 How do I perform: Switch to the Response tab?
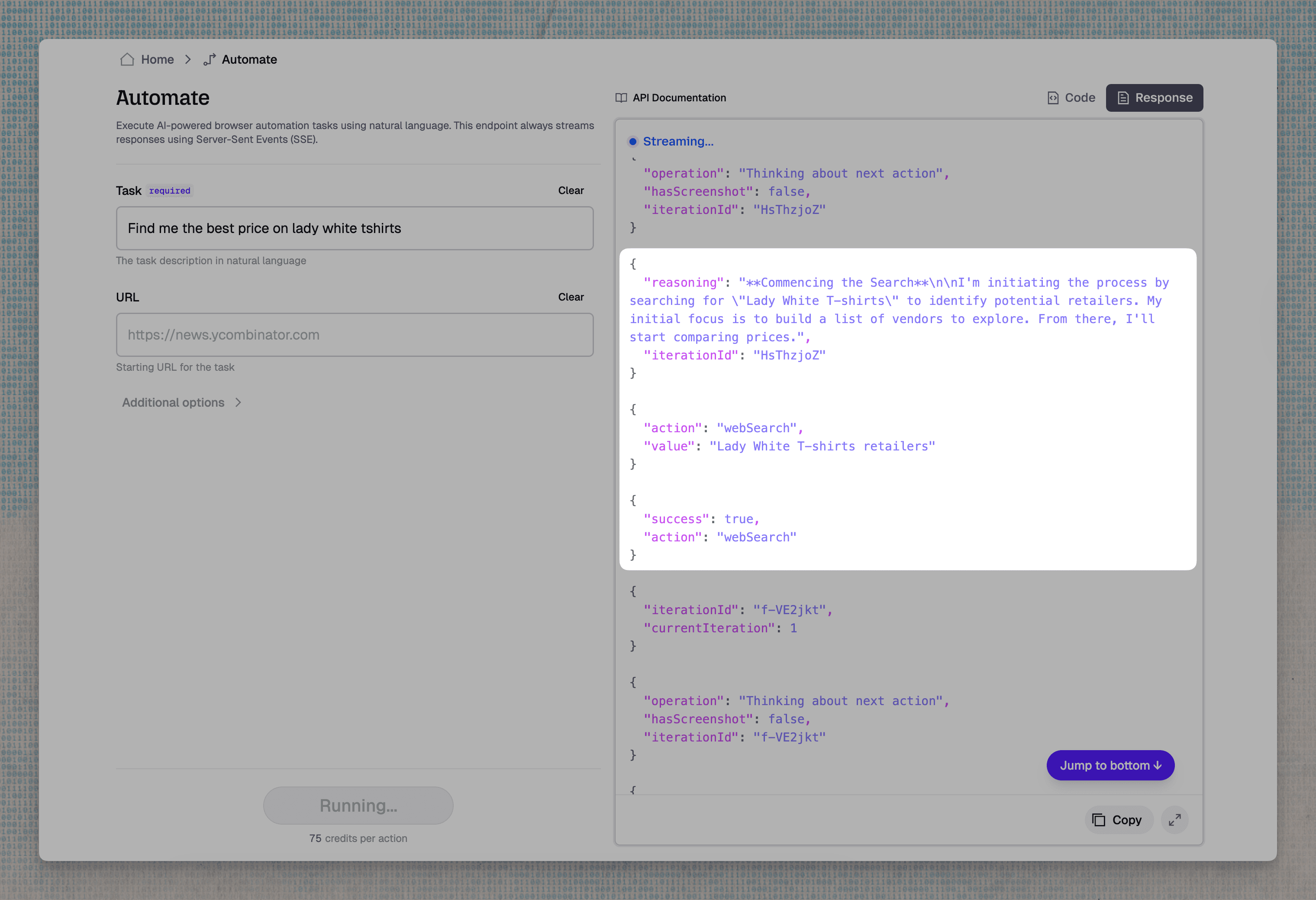tap(1154, 97)
